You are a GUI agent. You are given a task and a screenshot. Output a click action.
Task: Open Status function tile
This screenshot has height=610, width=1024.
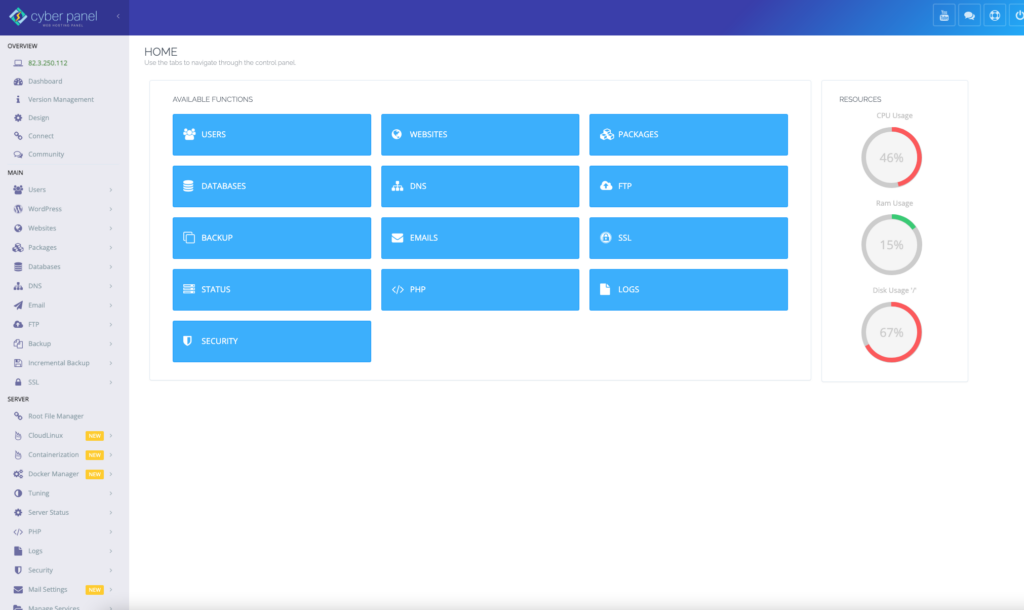tap(272, 289)
